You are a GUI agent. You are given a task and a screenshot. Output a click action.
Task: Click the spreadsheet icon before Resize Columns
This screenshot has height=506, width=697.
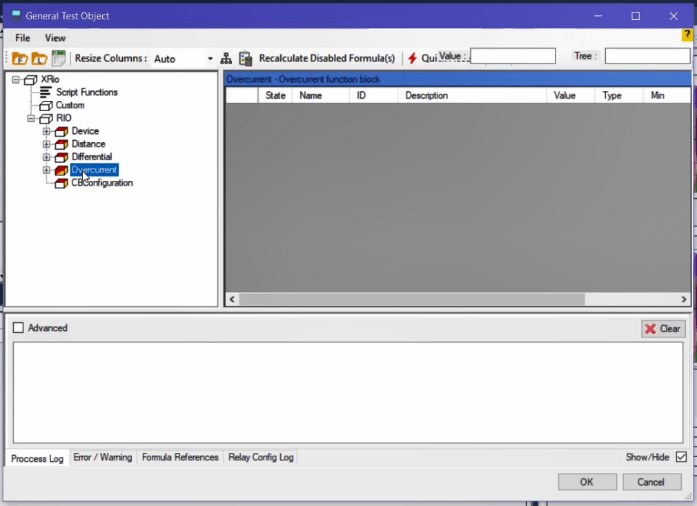[x=59, y=58]
